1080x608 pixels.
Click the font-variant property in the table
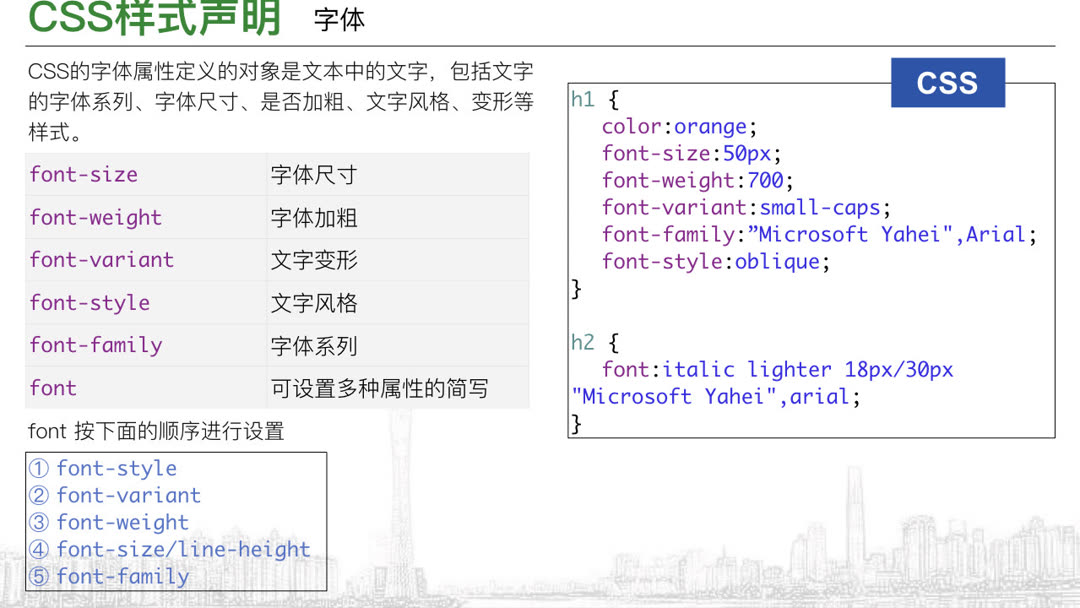coord(102,260)
